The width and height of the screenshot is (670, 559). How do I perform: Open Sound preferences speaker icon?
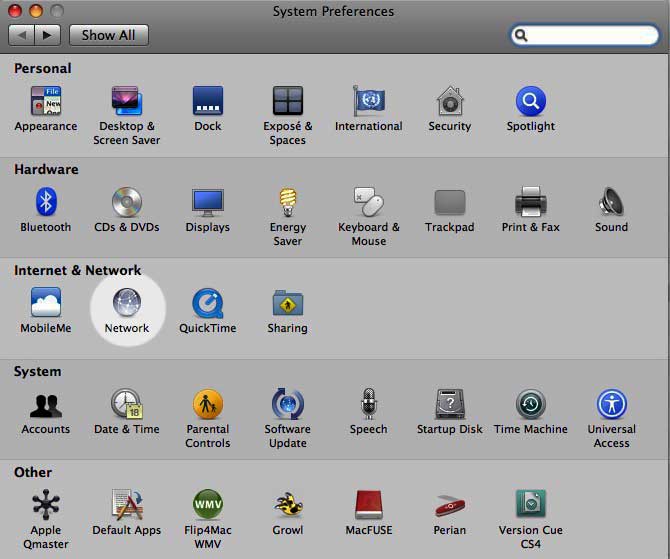point(611,202)
